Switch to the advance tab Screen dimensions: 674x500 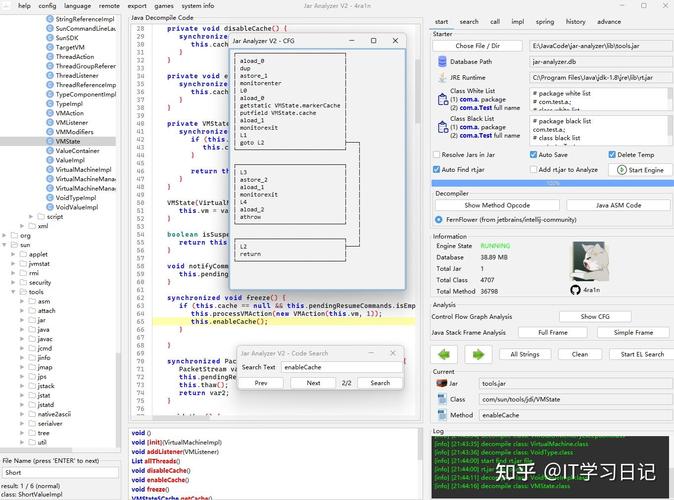609,21
